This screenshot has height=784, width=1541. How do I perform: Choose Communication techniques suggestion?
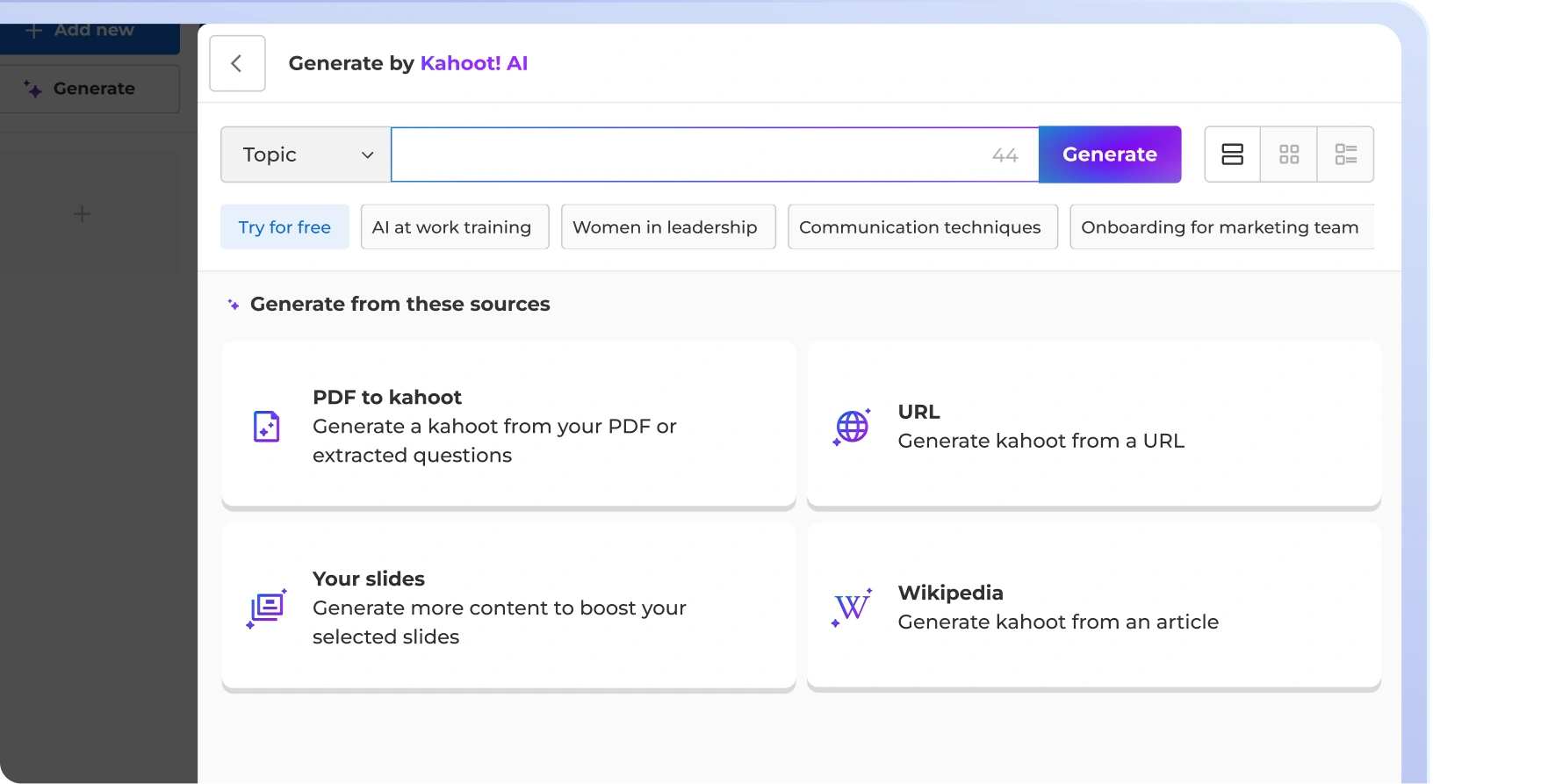click(923, 227)
